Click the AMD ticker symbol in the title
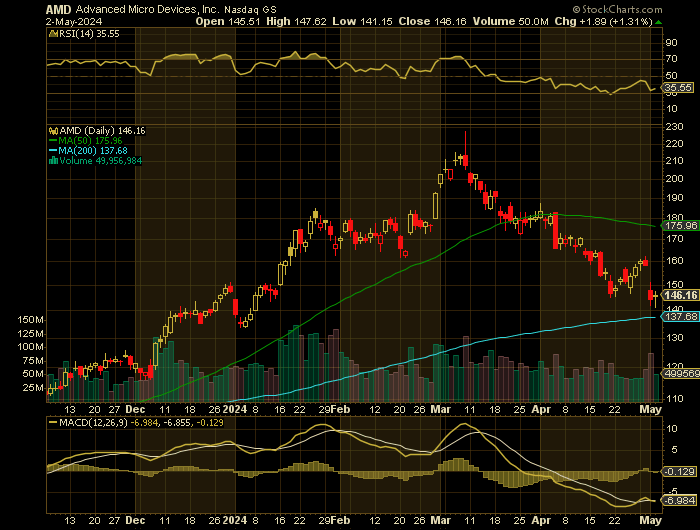The height and width of the screenshot is (530, 700). click(x=59, y=9)
